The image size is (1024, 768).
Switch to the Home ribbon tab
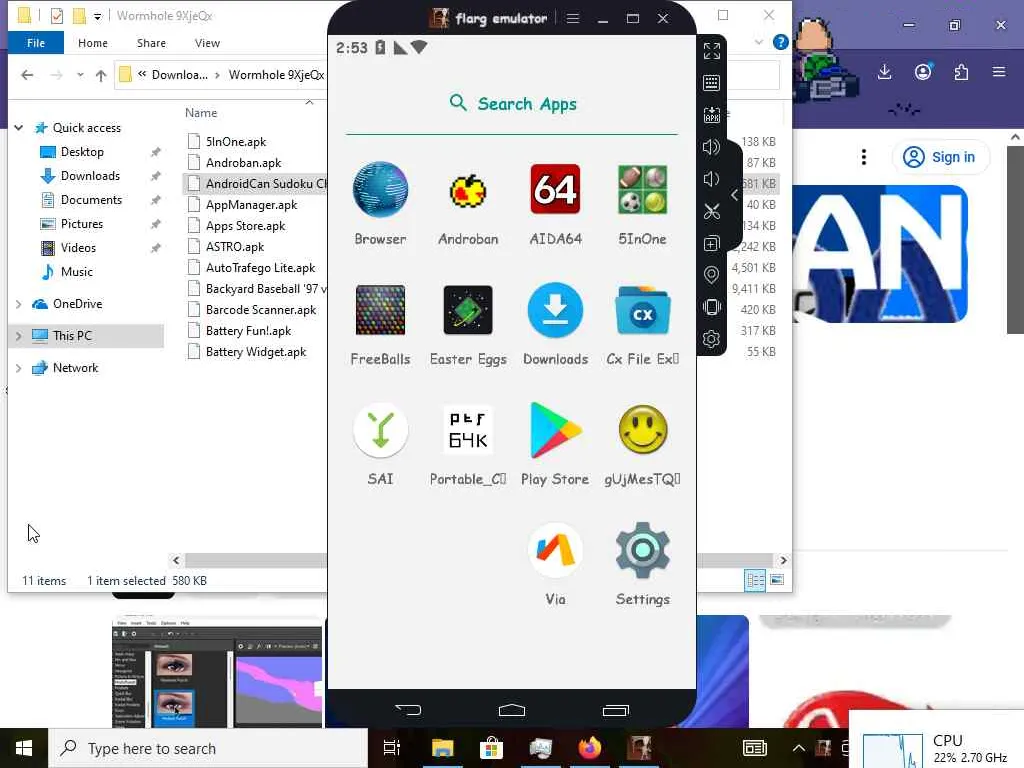point(93,43)
